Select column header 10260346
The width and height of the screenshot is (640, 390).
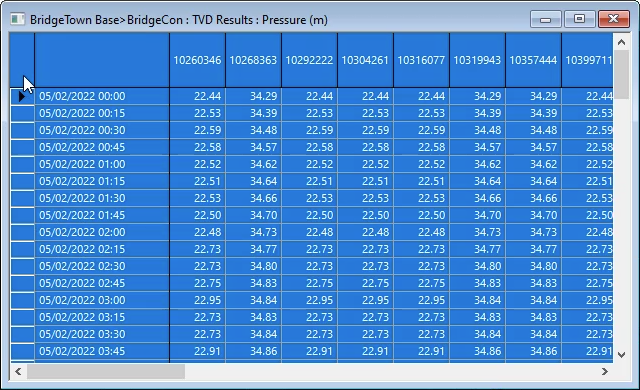click(x=198, y=60)
